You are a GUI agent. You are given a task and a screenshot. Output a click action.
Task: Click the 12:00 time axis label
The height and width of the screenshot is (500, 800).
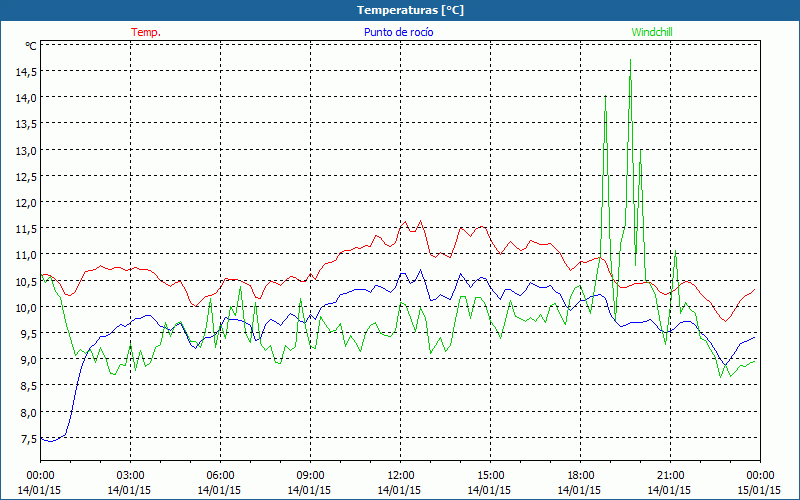(401, 476)
